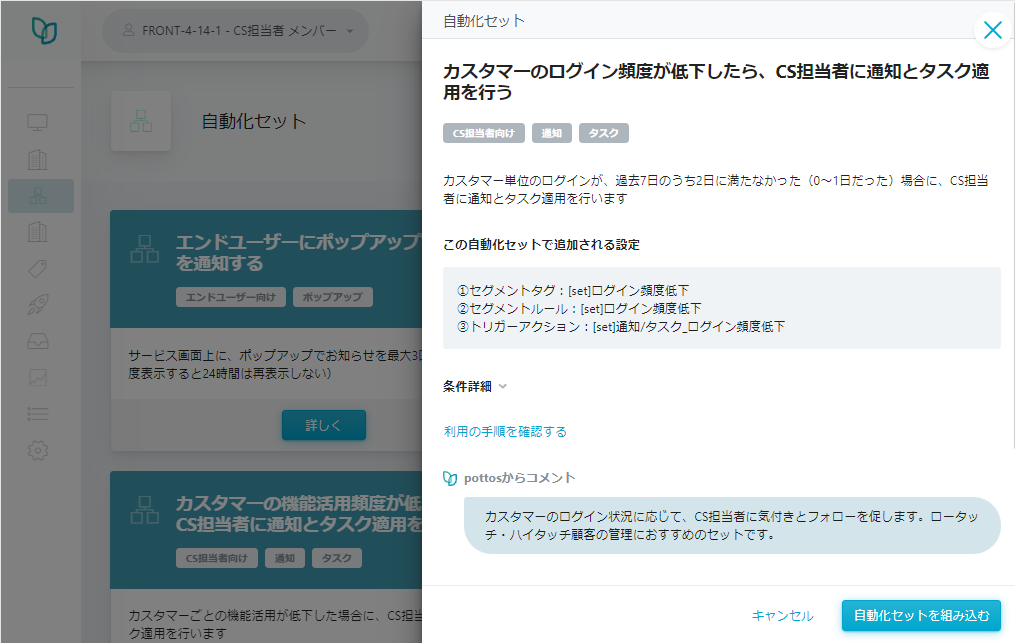Click the エンドユーザーにポップアップ card title
Screen dimensions: 1015x643
pos(298,253)
